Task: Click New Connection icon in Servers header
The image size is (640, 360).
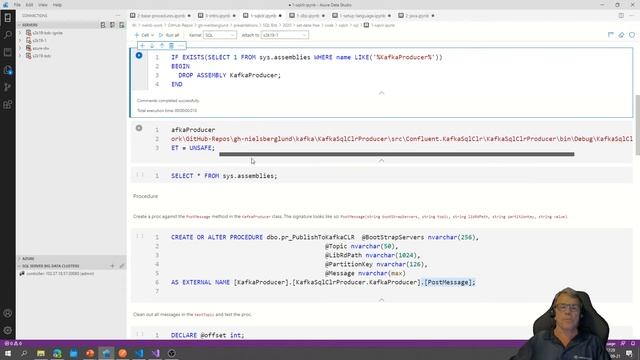Action: 103,25
